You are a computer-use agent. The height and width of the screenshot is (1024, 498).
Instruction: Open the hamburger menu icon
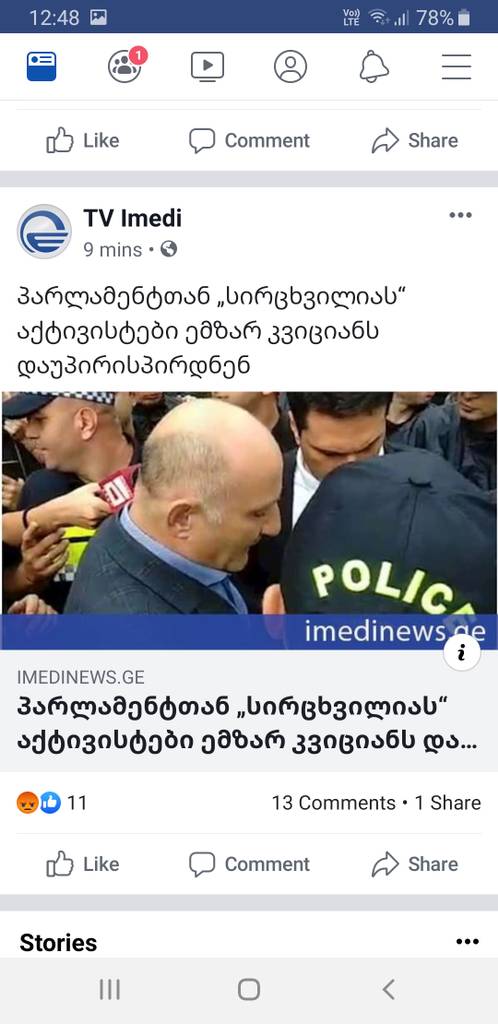[456, 67]
